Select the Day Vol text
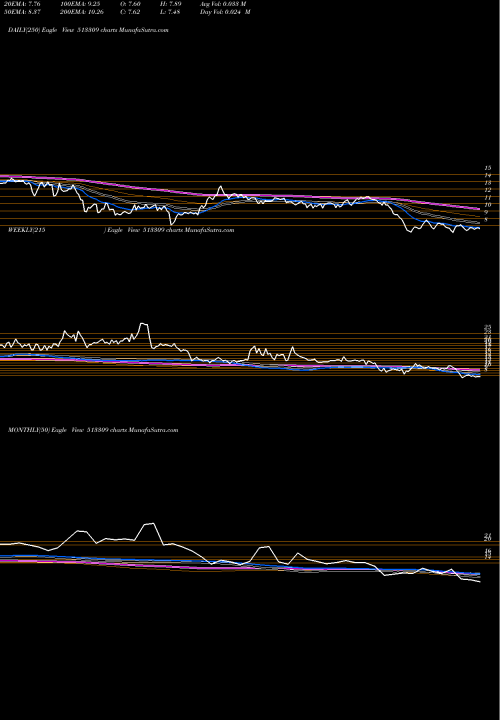 pyautogui.click(x=225, y=12)
